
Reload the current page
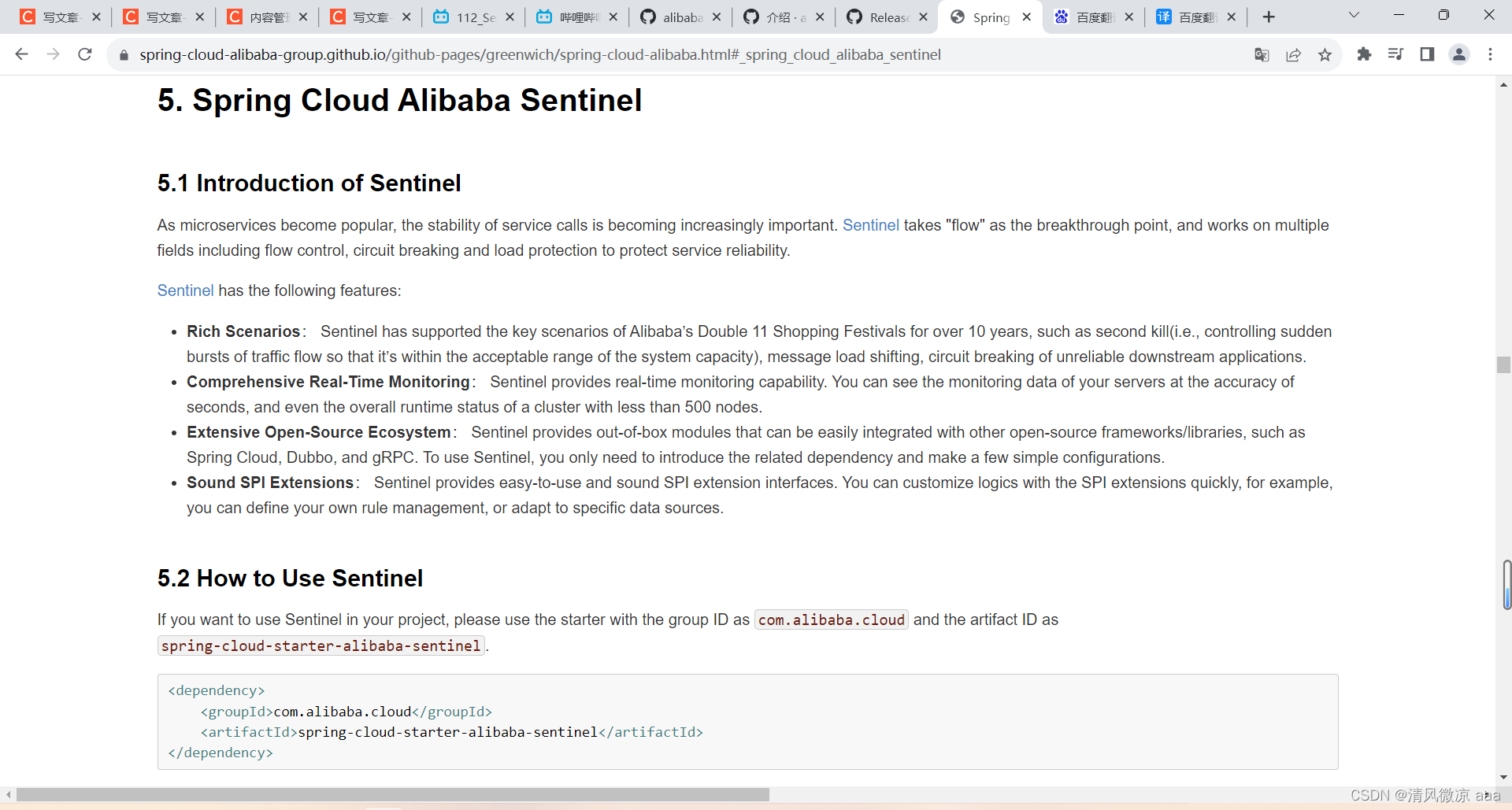click(x=85, y=54)
